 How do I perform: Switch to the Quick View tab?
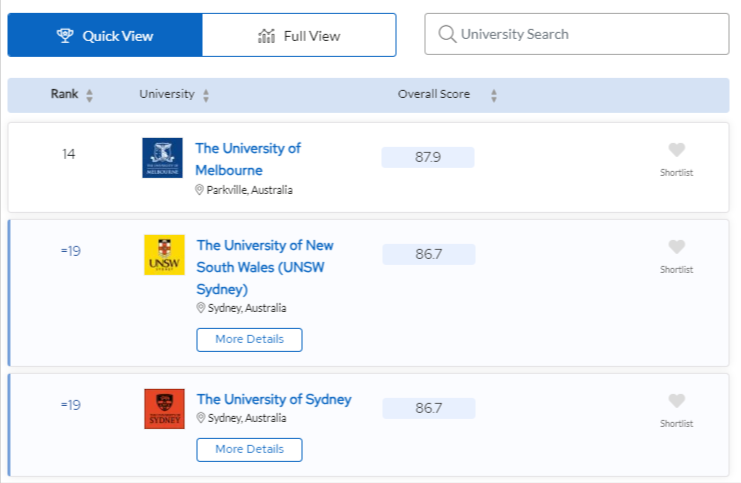[105, 35]
